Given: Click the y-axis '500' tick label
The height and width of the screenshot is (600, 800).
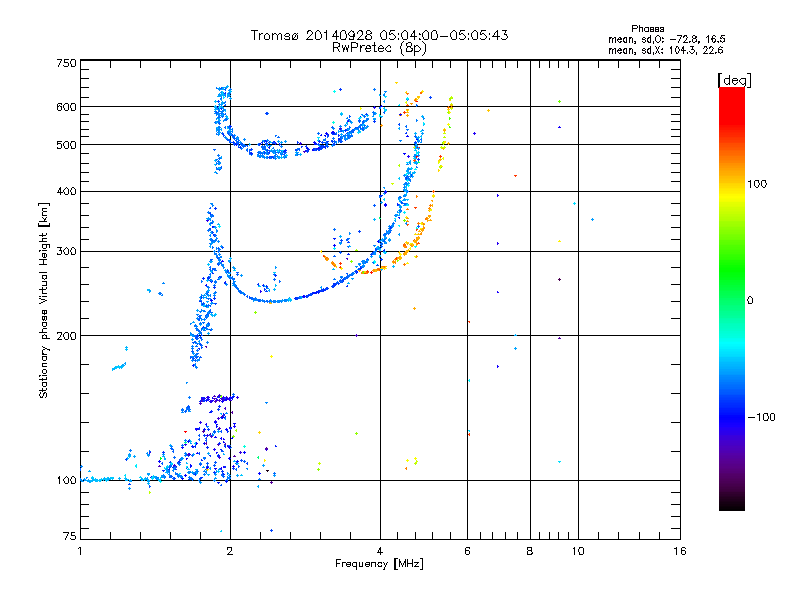Looking at the screenshot, I should [66, 145].
